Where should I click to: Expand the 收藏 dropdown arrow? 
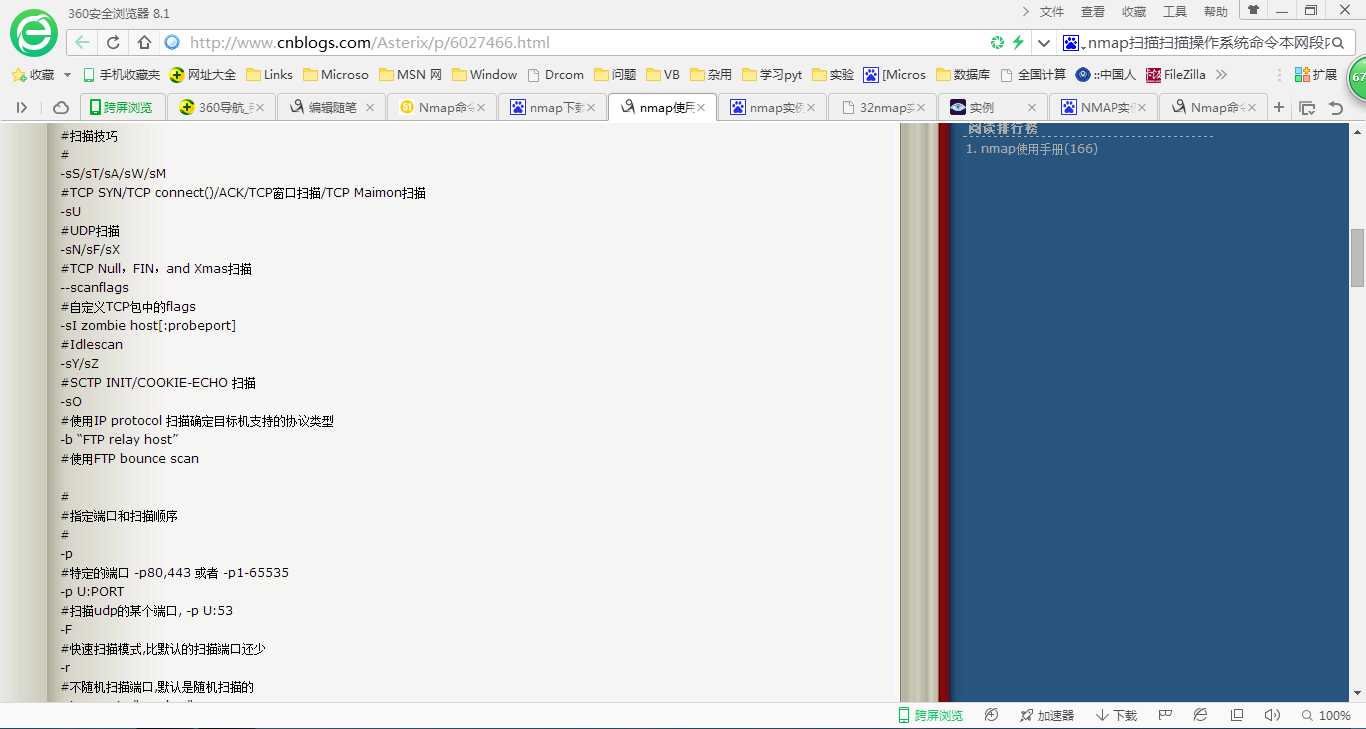67,75
